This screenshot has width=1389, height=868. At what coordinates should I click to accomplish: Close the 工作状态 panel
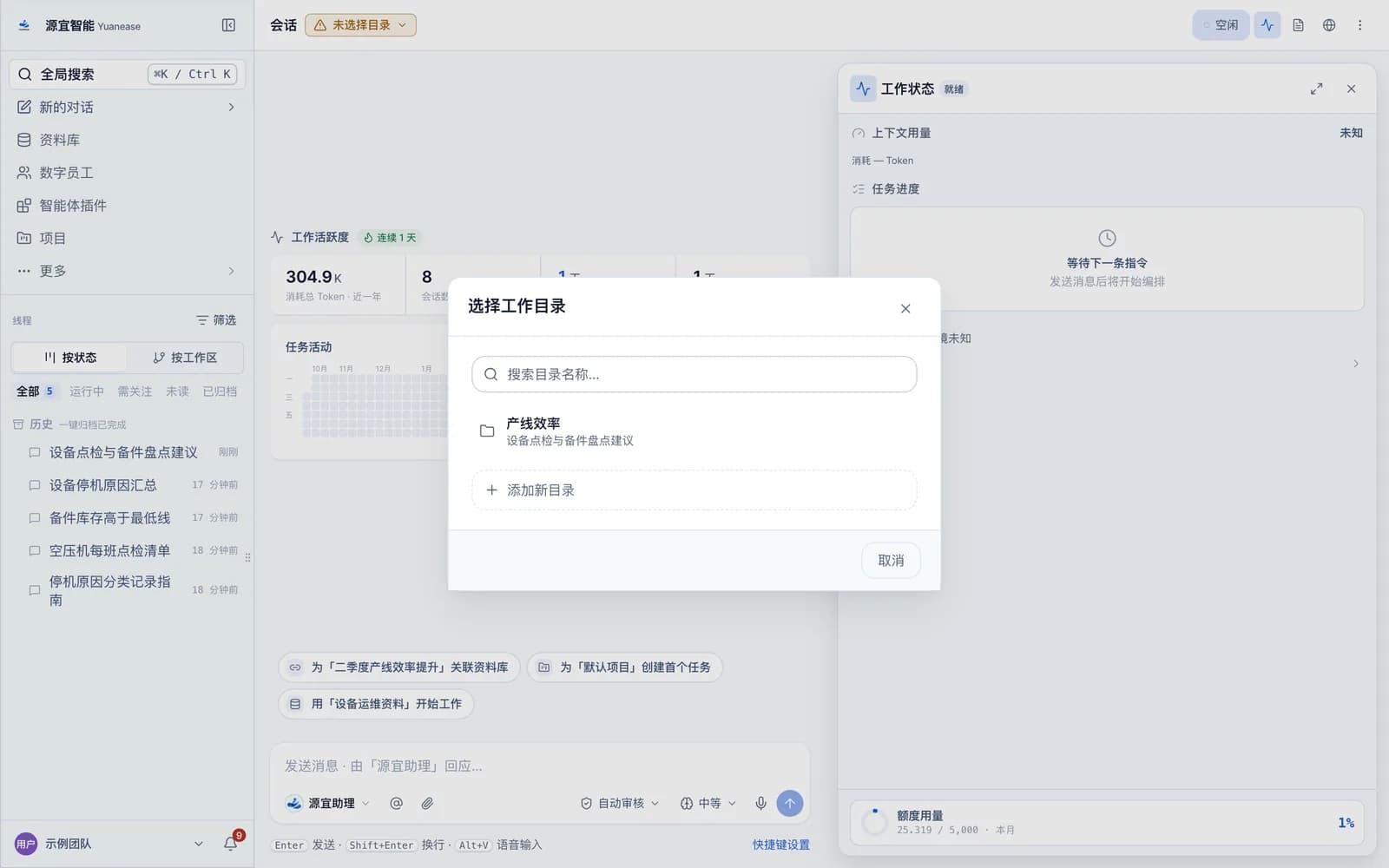point(1352,89)
